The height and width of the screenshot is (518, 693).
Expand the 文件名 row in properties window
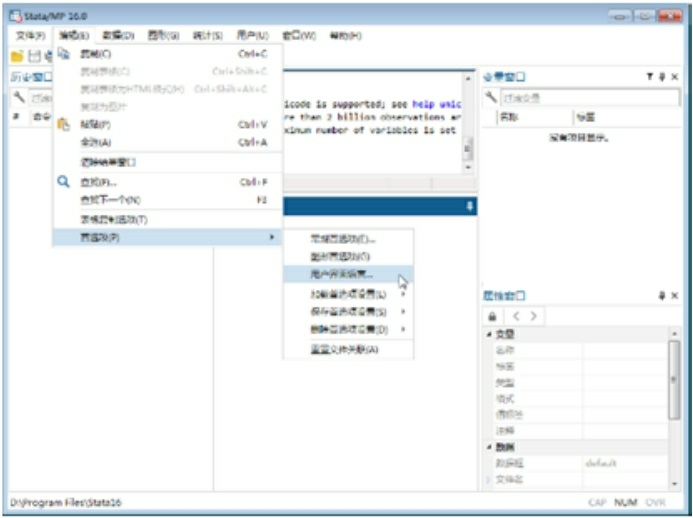(x=488, y=479)
